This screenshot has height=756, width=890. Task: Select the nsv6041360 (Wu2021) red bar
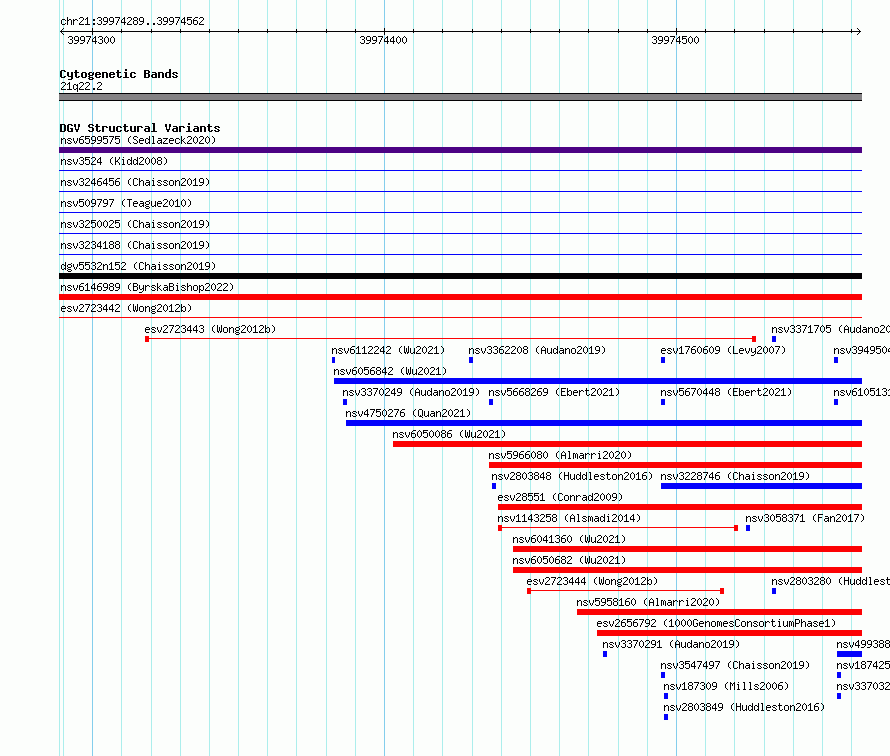(x=687, y=549)
